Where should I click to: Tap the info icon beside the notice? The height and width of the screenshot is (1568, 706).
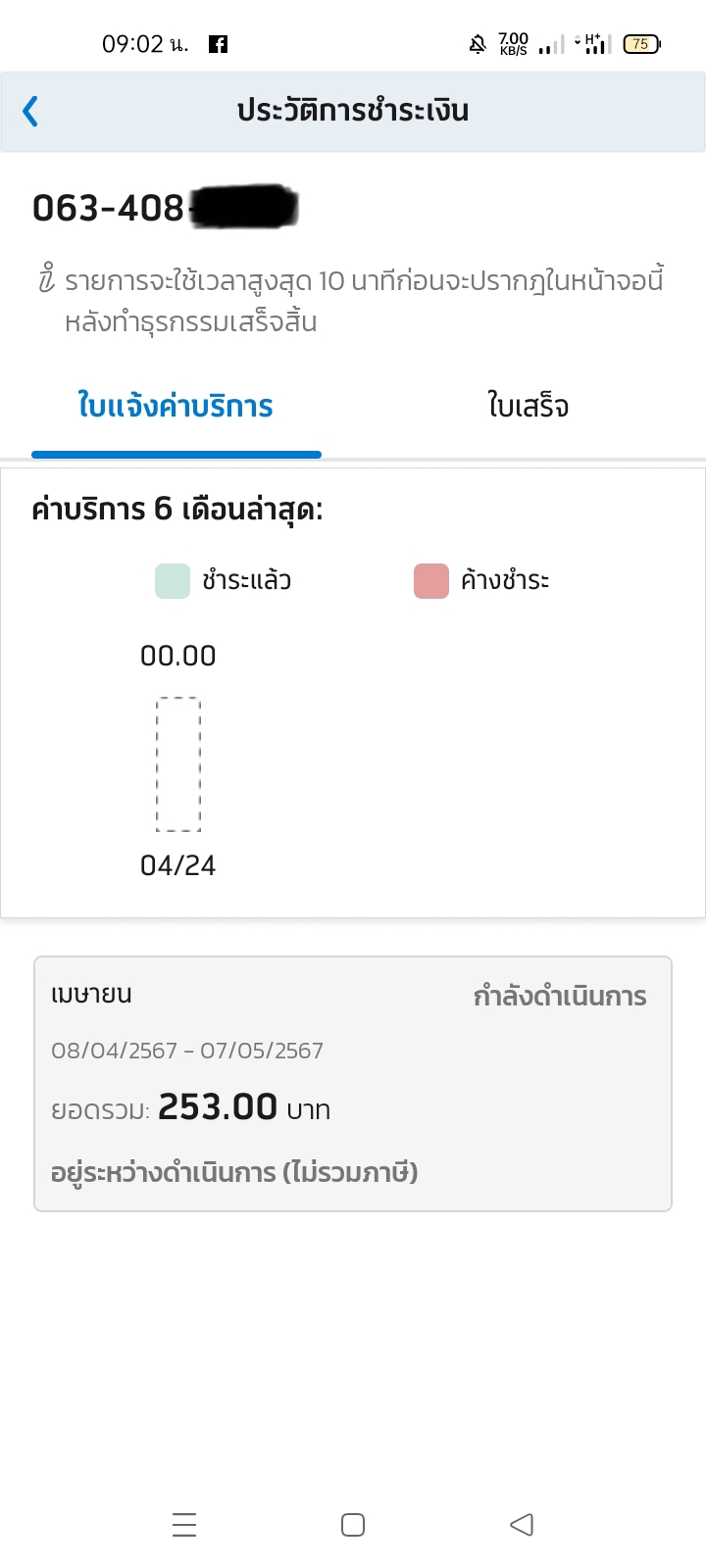click(46, 280)
